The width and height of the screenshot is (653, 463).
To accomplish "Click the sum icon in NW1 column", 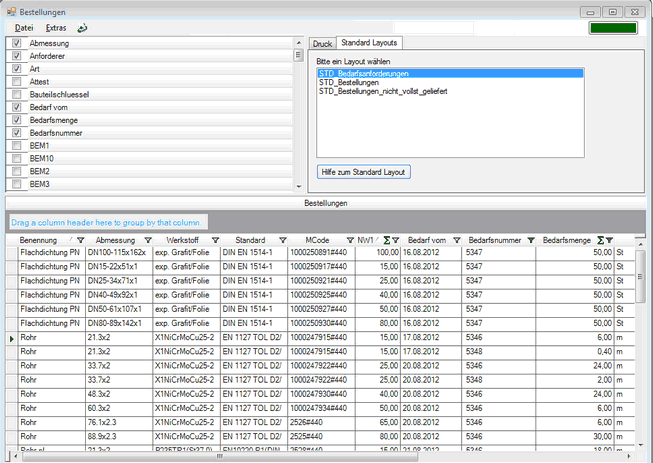I will pyautogui.click(x=385, y=241).
